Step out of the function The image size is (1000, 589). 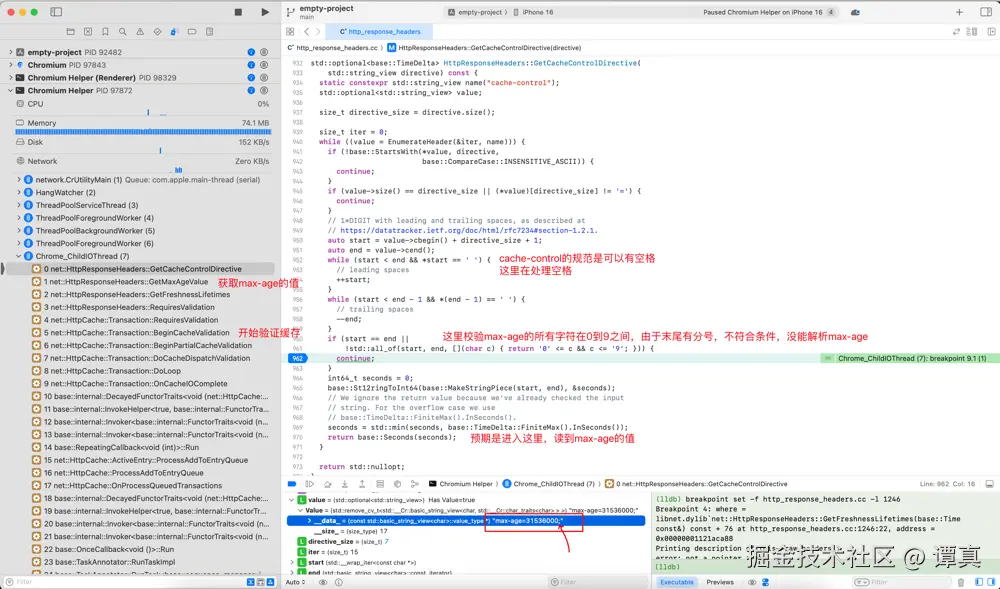[362, 484]
